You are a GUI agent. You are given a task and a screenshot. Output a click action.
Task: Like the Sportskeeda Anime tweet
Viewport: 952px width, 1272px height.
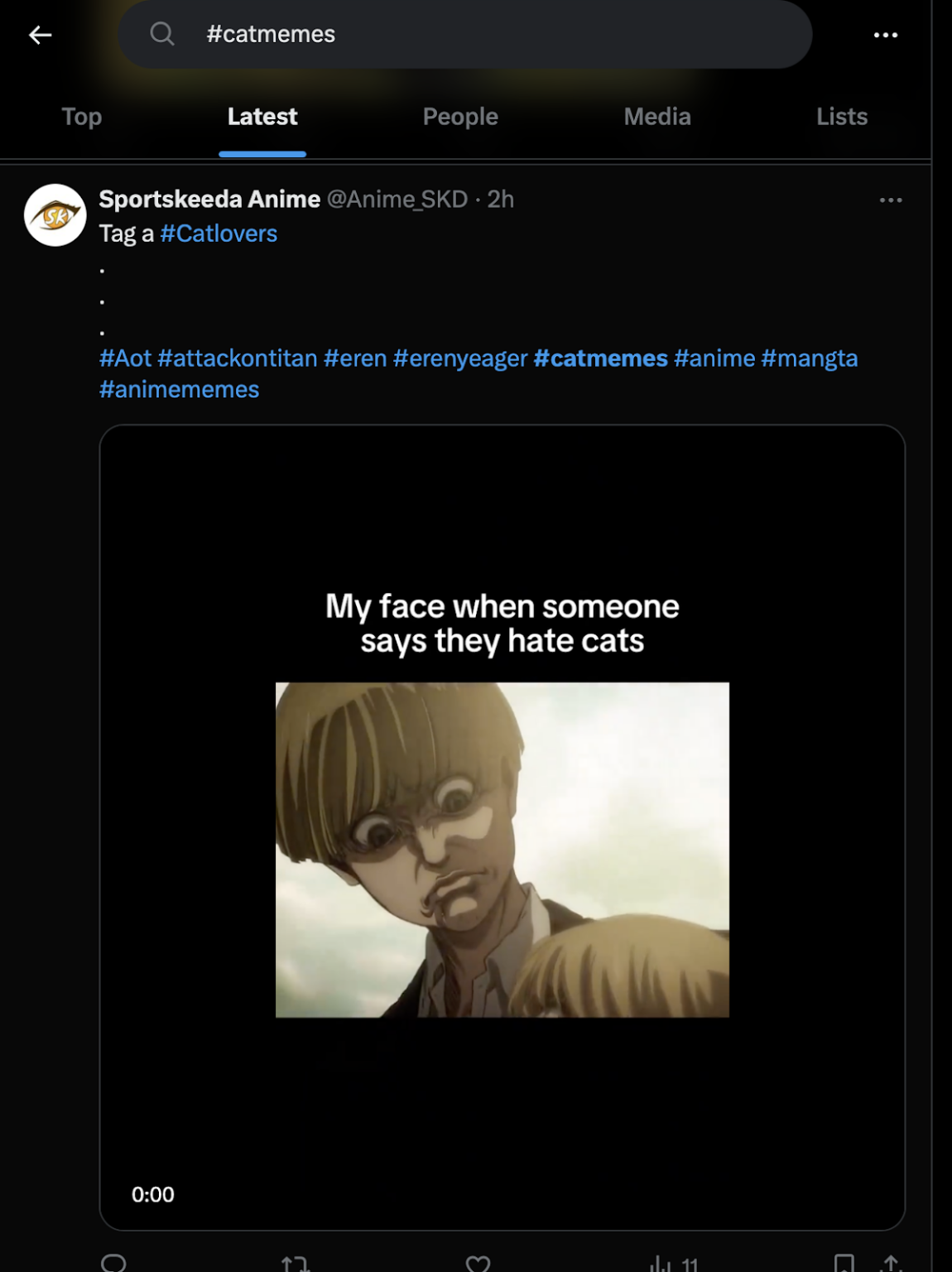pos(478,1264)
